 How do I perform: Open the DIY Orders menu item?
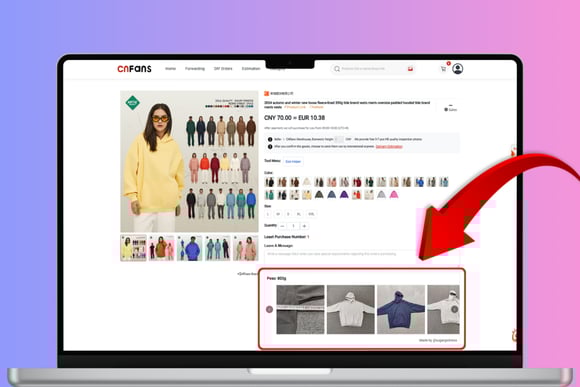pyautogui.click(x=223, y=69)
